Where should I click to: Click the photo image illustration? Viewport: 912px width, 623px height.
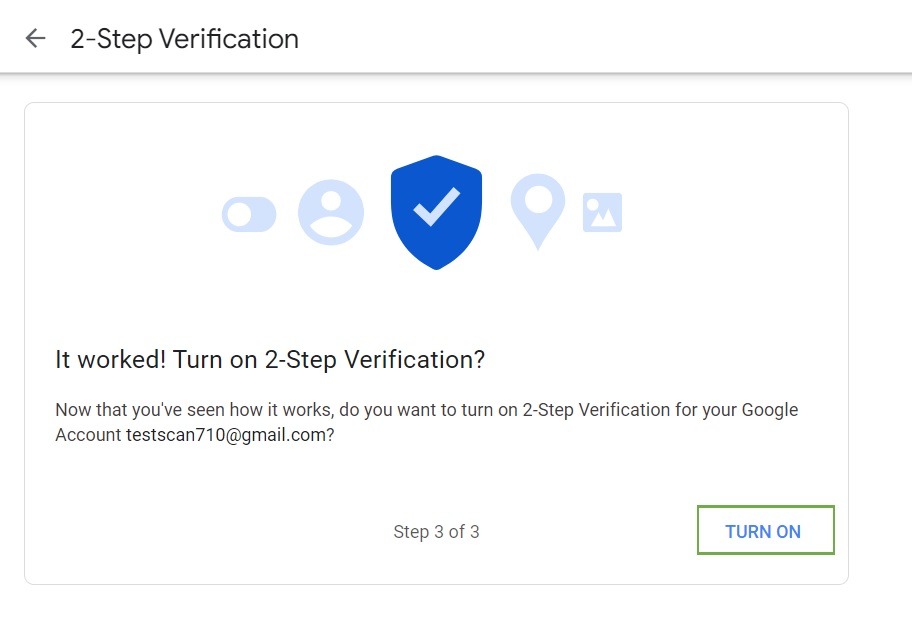tap(602, 212)
